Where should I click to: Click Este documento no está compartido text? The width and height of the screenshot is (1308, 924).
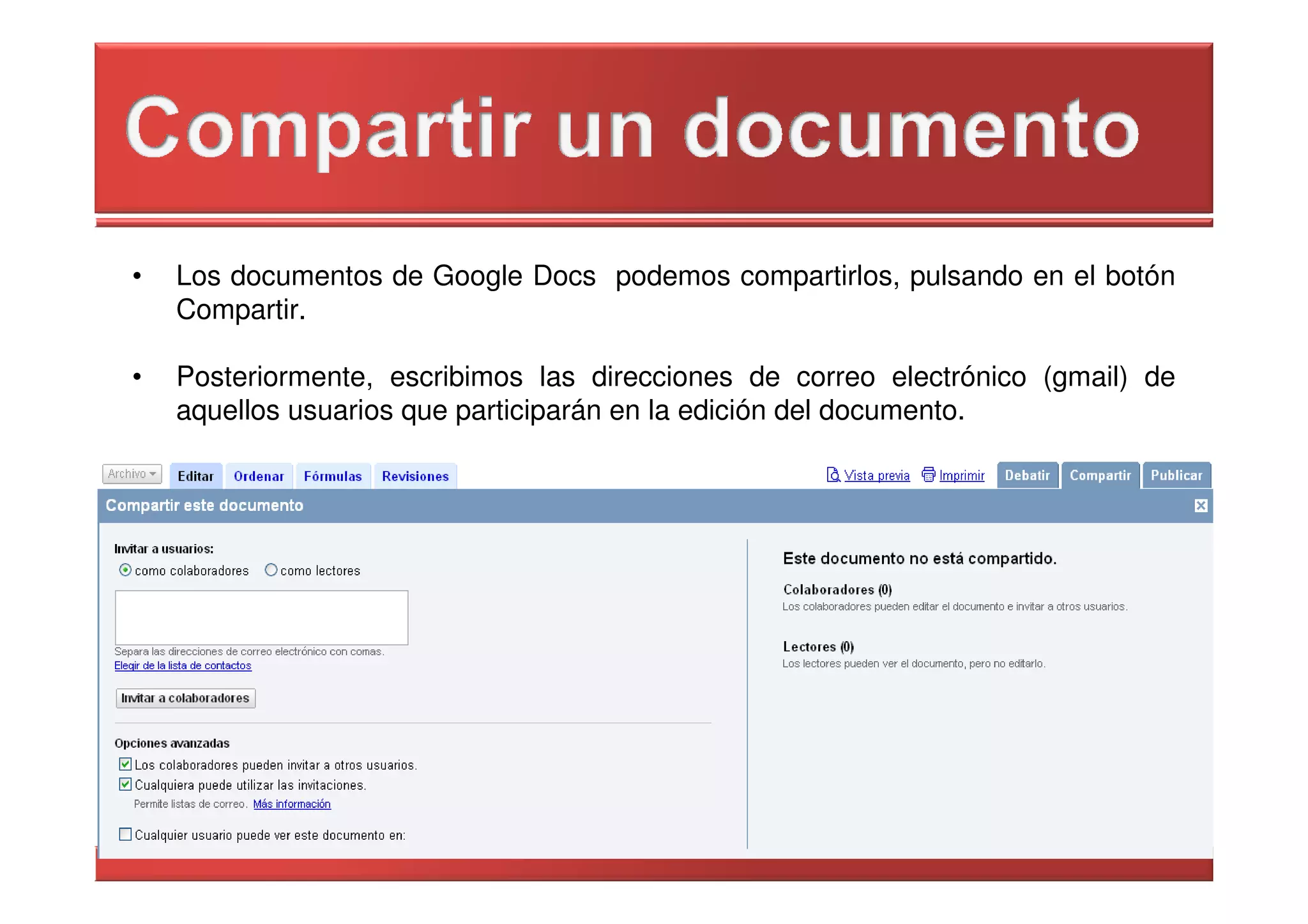point(920,558)
